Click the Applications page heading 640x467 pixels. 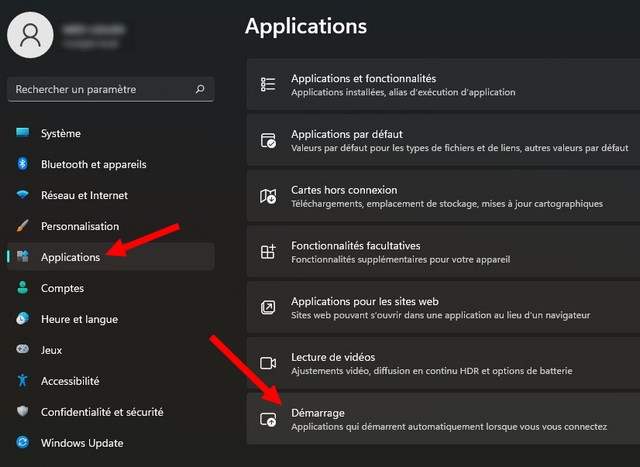click(x=306, y=27)
